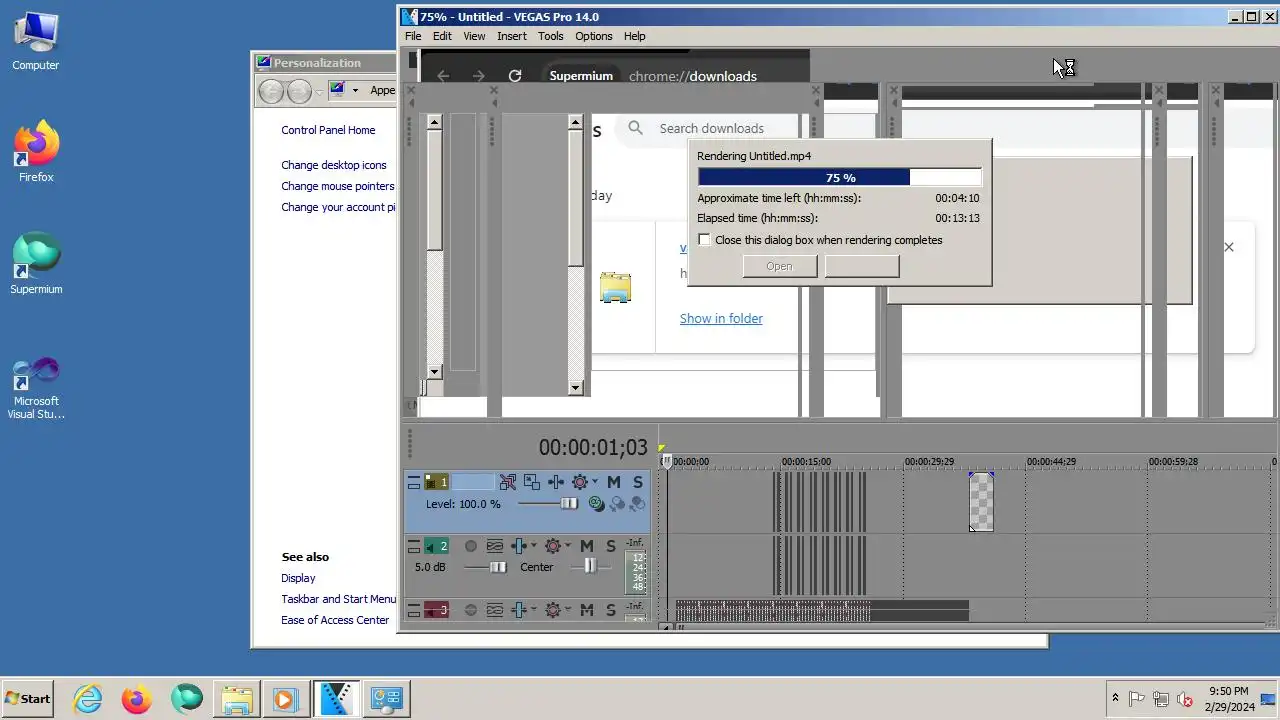Expand automation dropdown arrow on track 2
Viewport: 1280px width, 720px height.
tap(534, 546)
